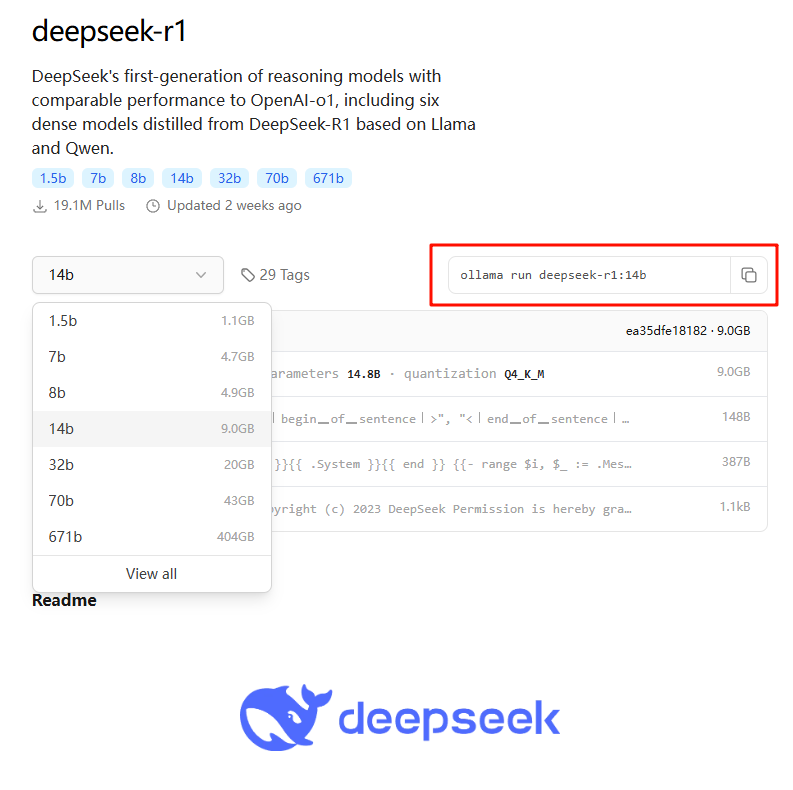
Task: Click the download icon beside Pulls
Action: [x=40, y=206]
